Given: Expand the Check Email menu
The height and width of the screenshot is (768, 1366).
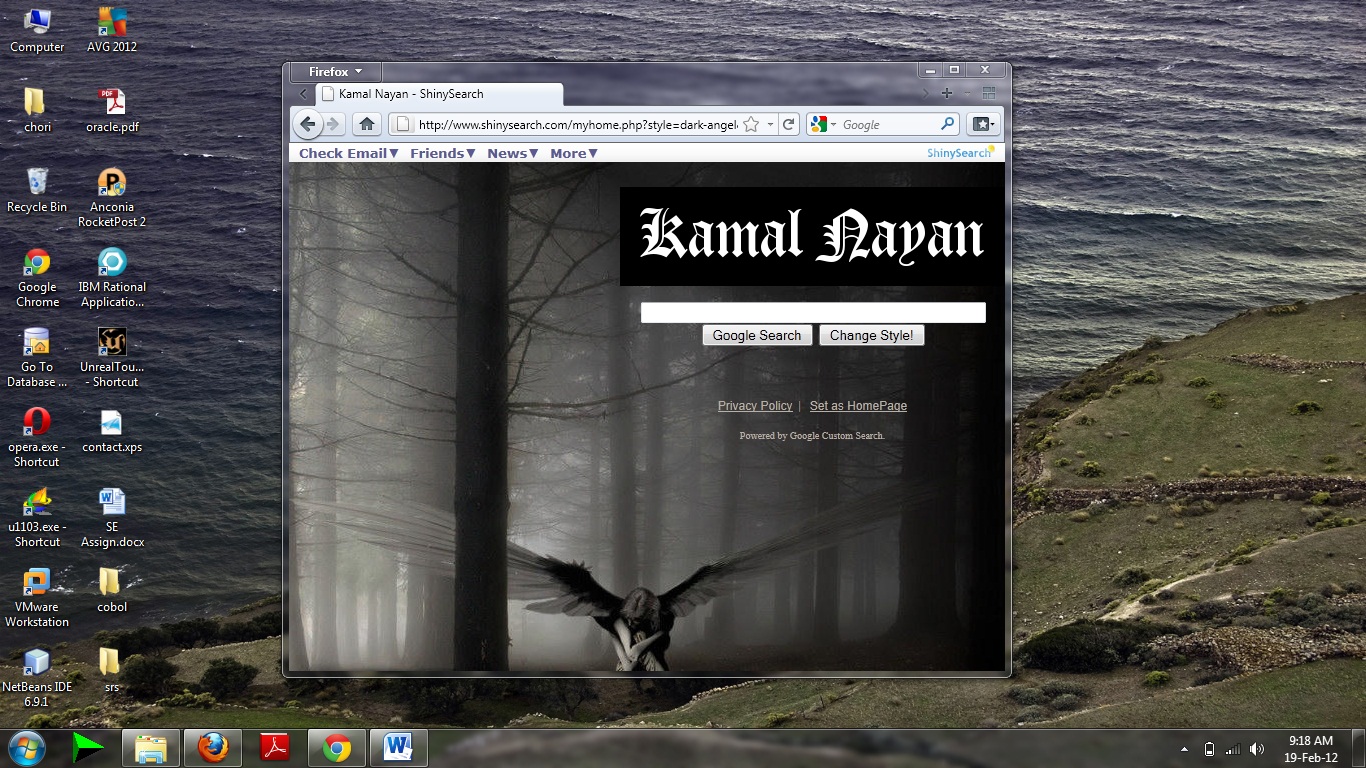Looking at the screenshot, I should coord(349,153).
